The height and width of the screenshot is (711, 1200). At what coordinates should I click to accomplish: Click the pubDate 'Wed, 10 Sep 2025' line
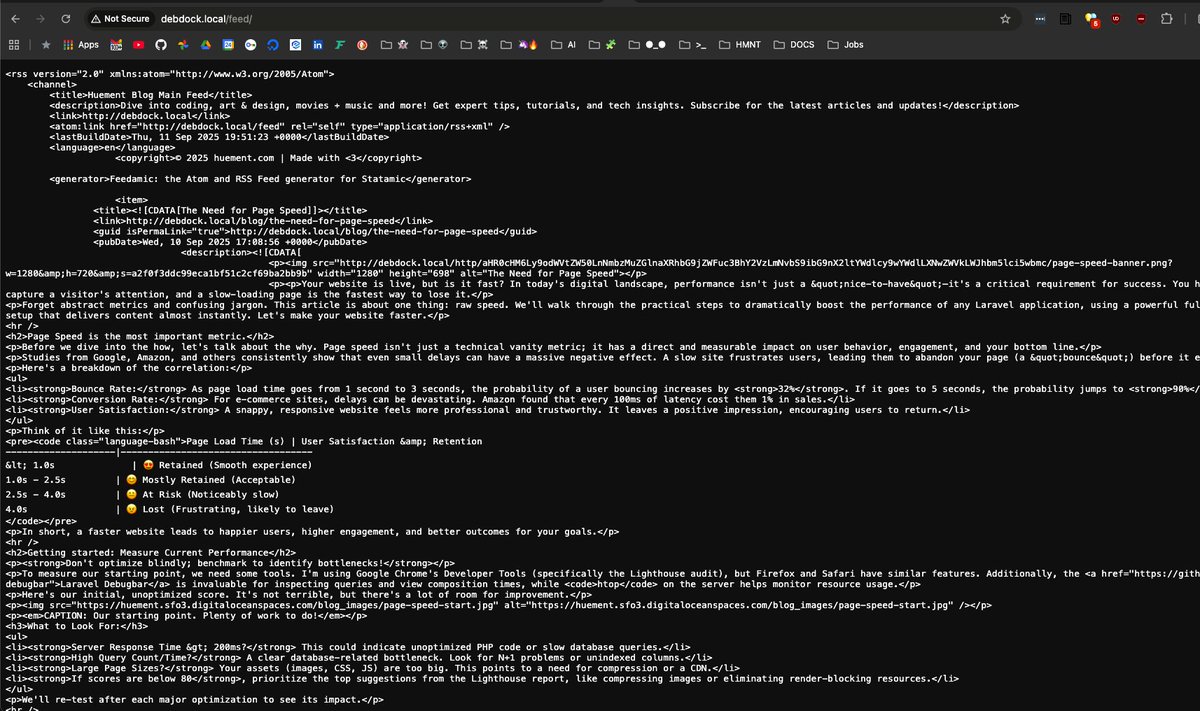point(229,242)
